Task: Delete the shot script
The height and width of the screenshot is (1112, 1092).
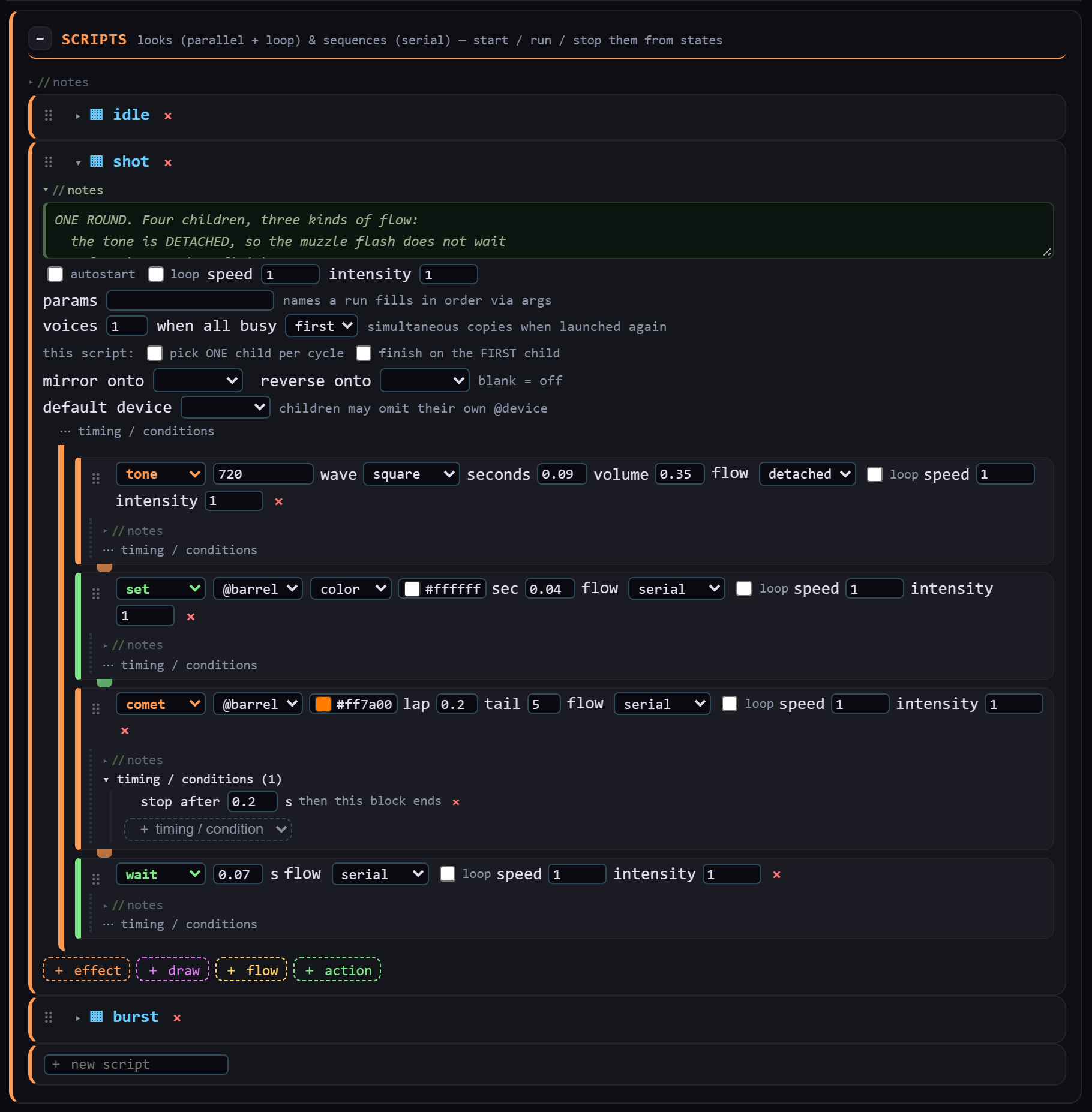Action: point(168,163)
